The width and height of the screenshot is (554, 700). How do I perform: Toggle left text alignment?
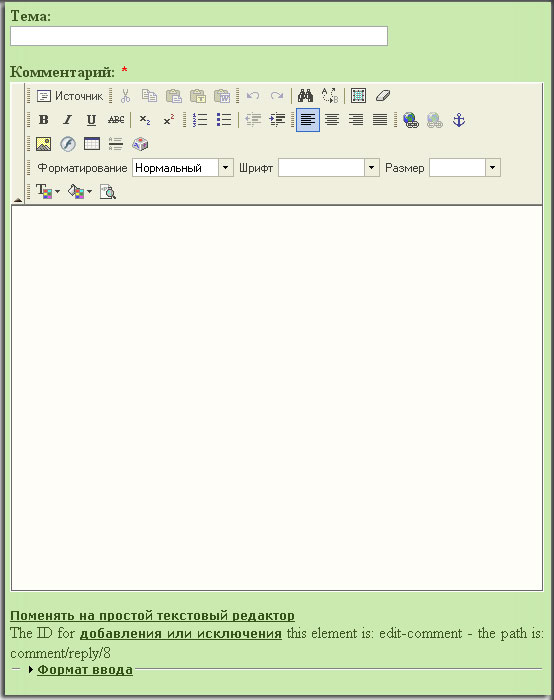tap(308, 120)
